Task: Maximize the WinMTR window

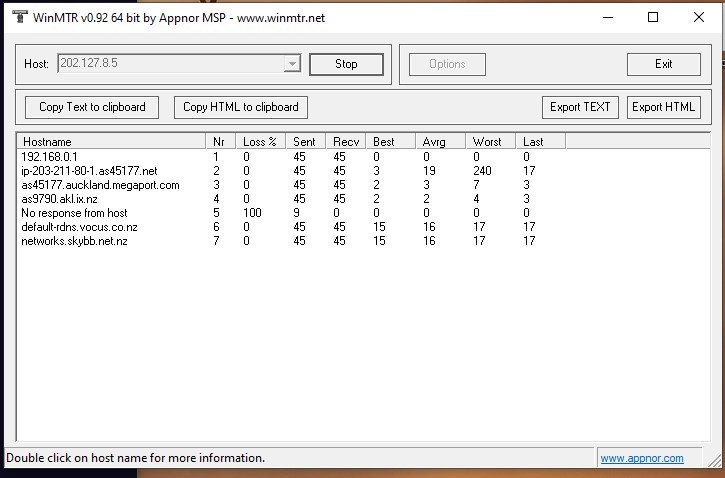Action: (653, 18)
